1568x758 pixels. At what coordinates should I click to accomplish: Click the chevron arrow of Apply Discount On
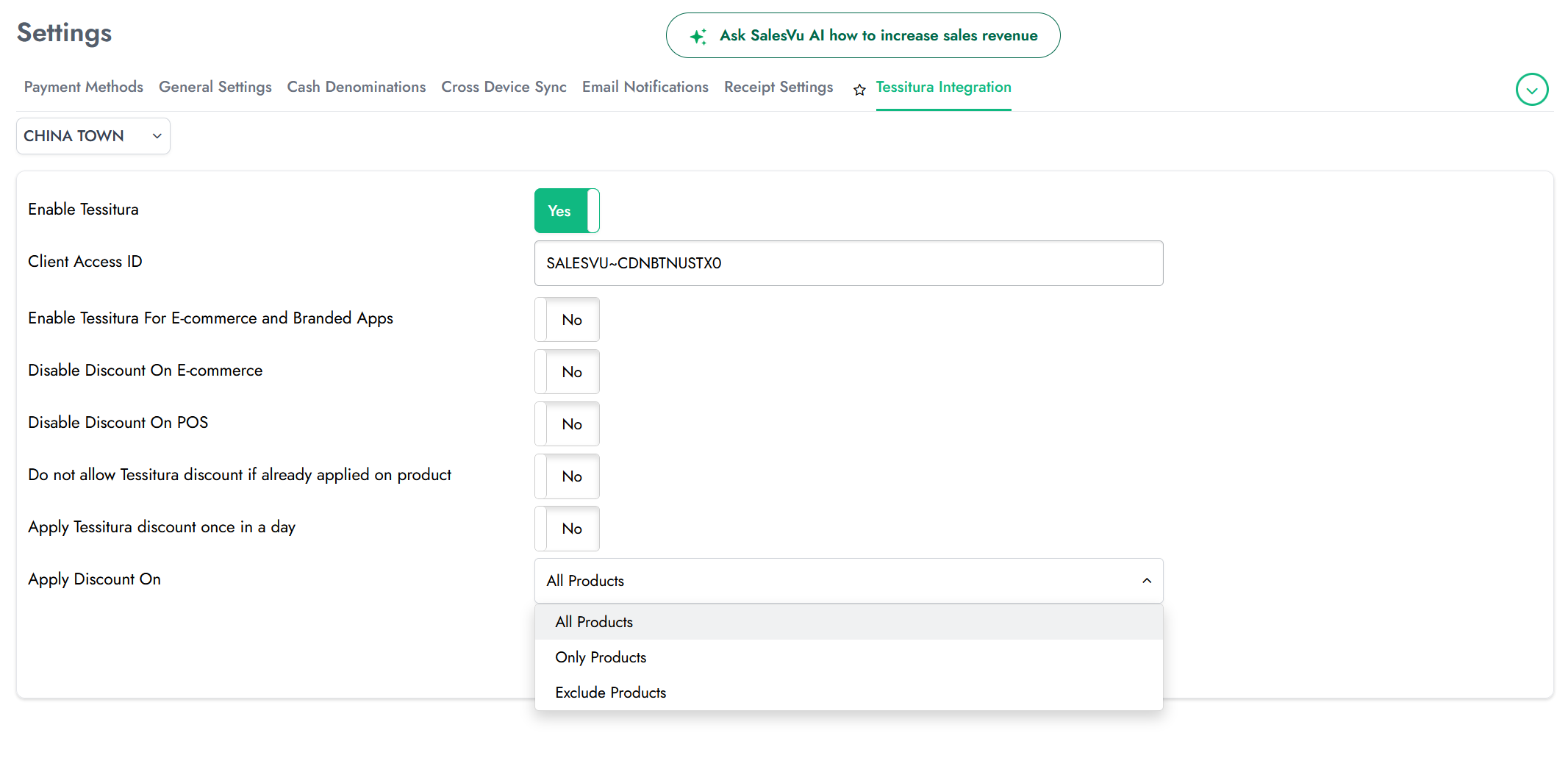coord(1147,581)
